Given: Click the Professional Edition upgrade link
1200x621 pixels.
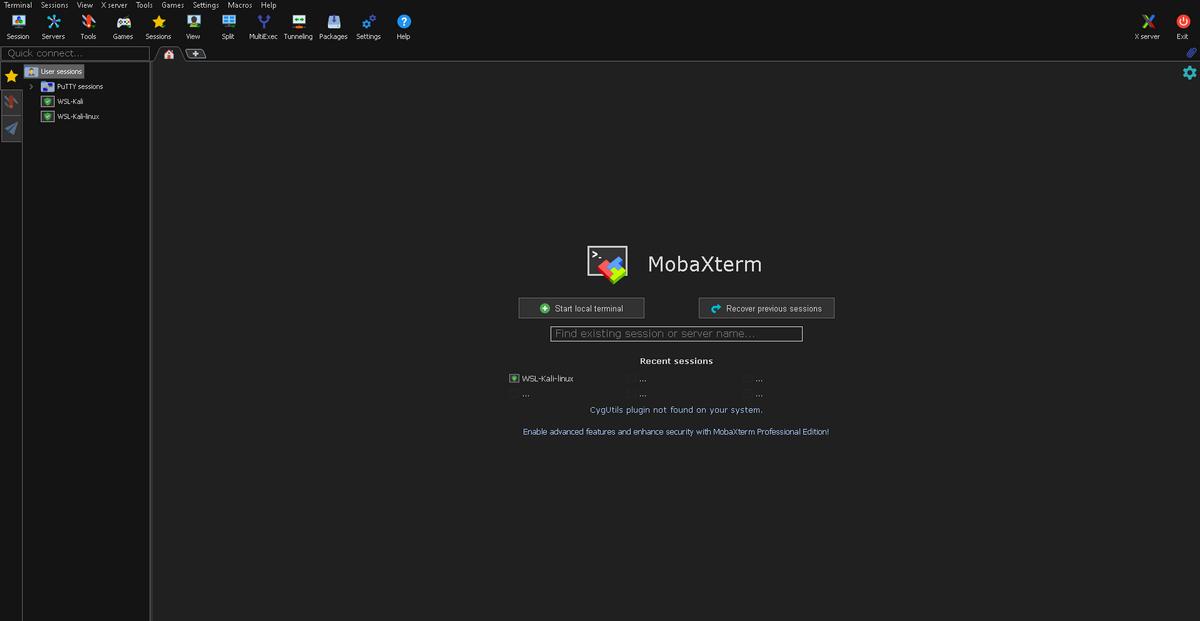Looking at the screenshot, I should 676,432.
